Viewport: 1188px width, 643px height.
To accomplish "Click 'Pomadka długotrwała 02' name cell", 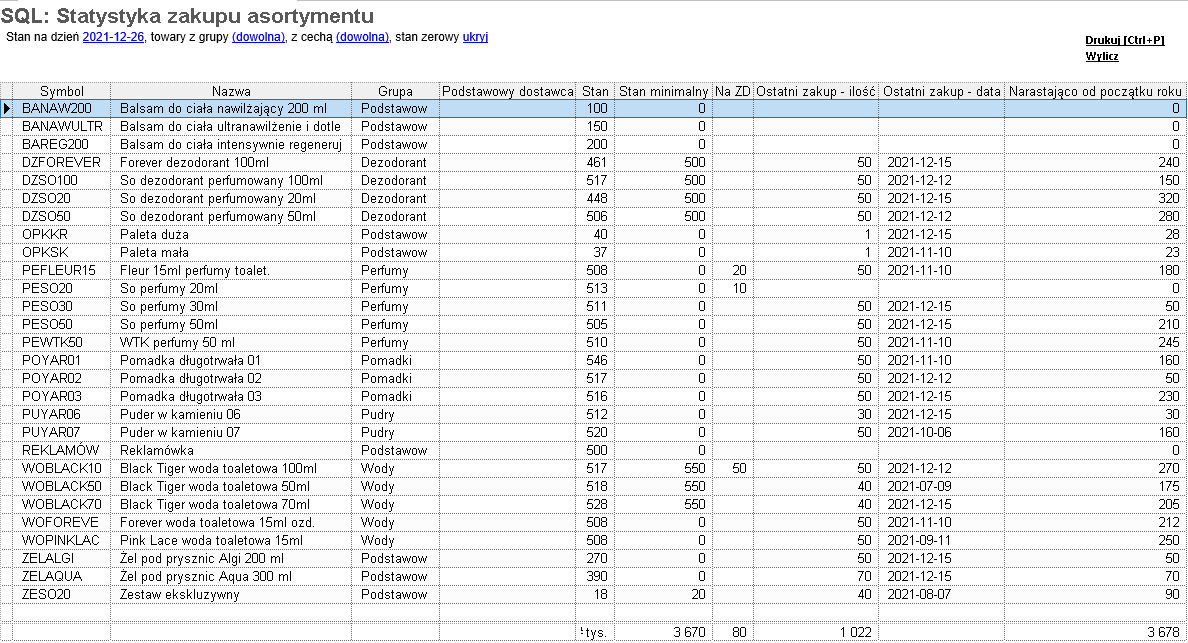I will click(231, 379).
